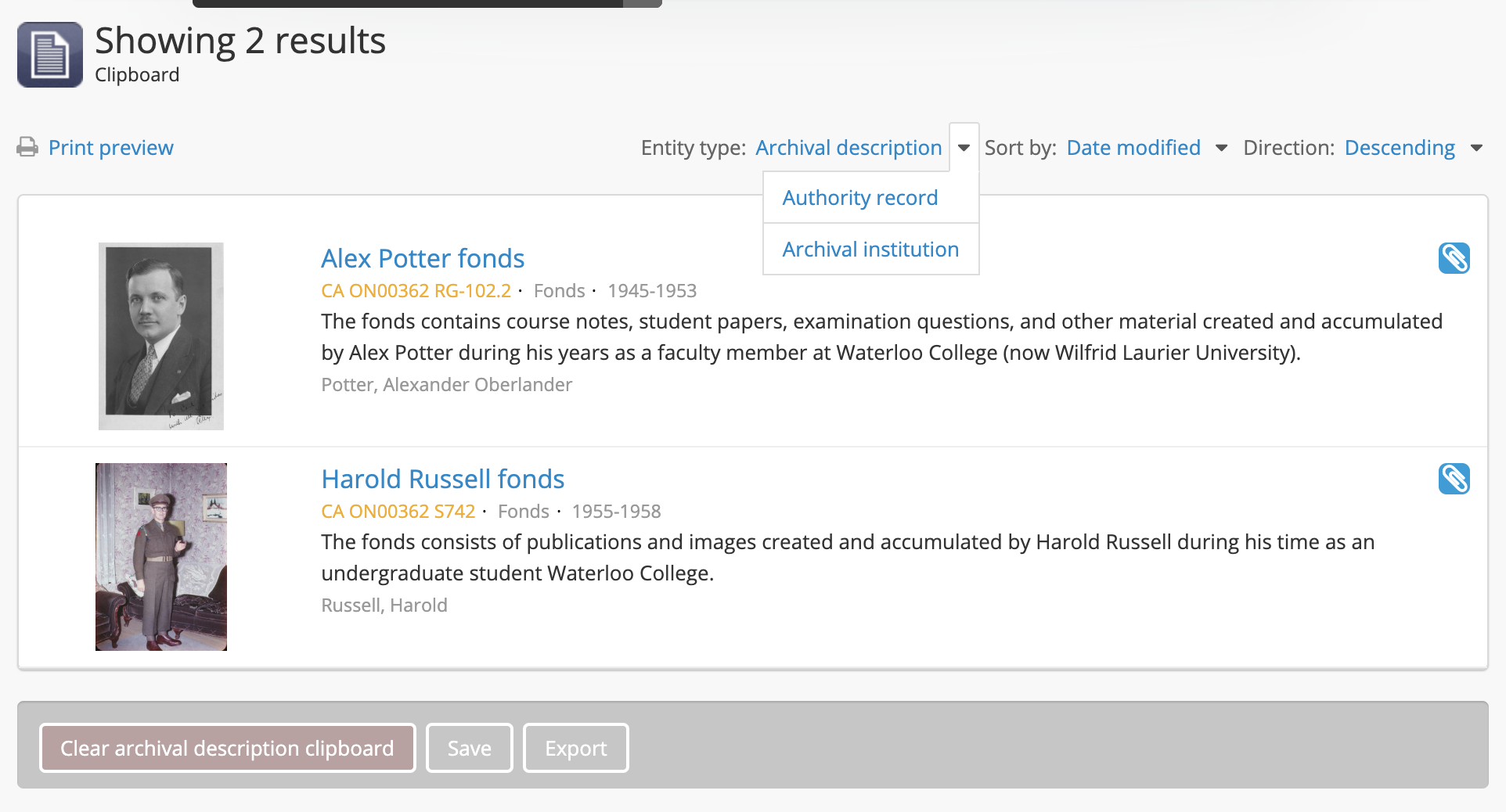
Task: Click the Descending direction value
Action: 1400,148
